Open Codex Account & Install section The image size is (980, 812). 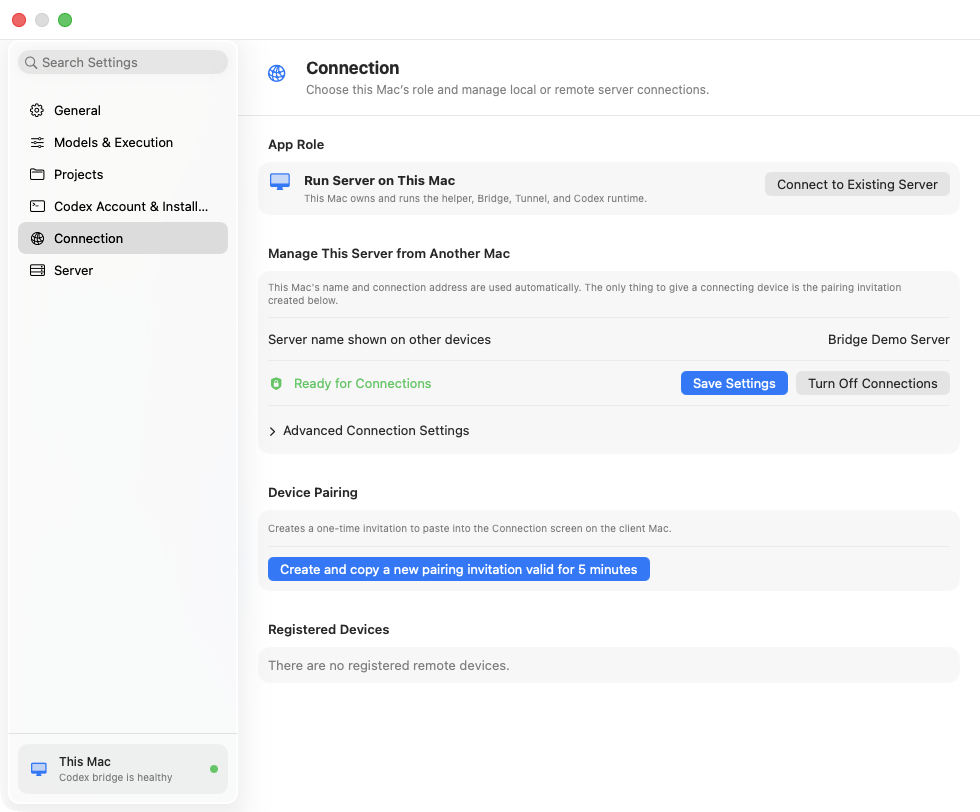click(122, 206)
